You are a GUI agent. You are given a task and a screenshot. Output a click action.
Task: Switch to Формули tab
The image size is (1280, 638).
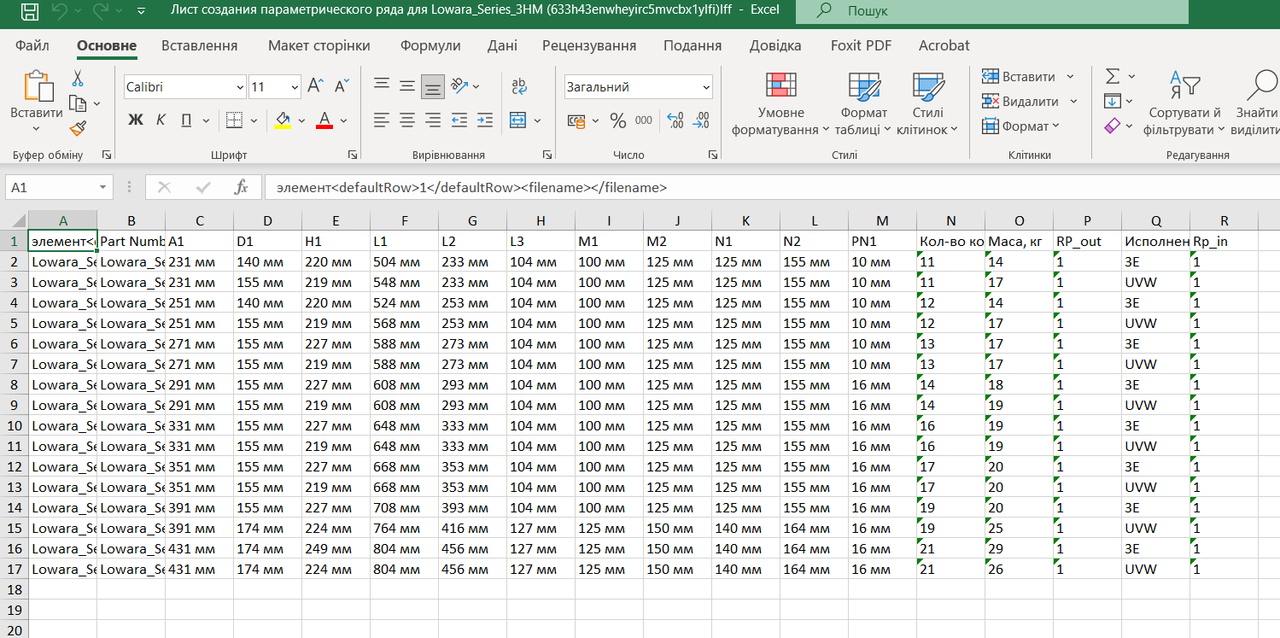click(430, 45)
